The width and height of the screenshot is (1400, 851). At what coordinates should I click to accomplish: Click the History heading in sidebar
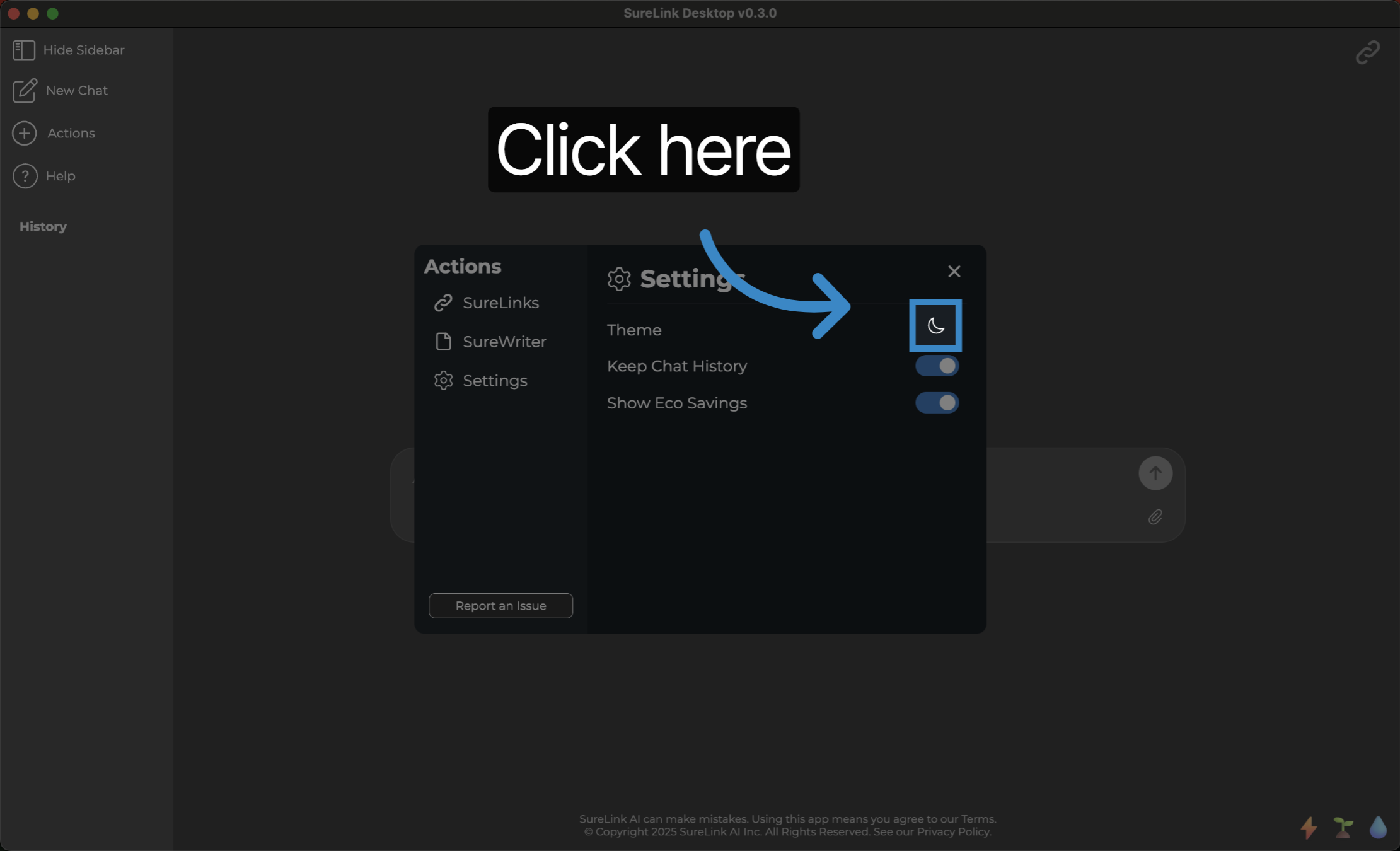(43, 226)
